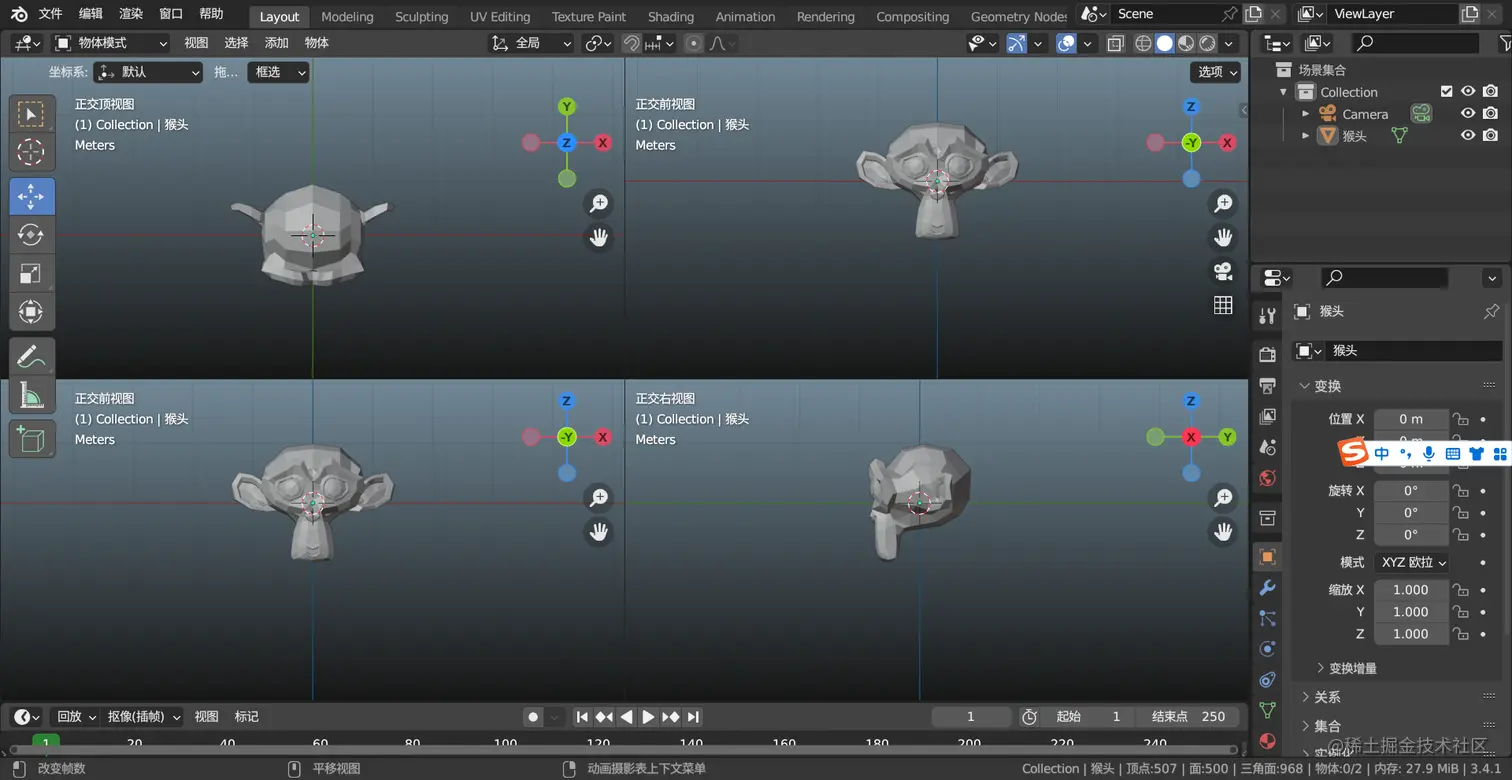
Task: Open the Modifiers wrench properties tab
Action: coord(1267,587)
